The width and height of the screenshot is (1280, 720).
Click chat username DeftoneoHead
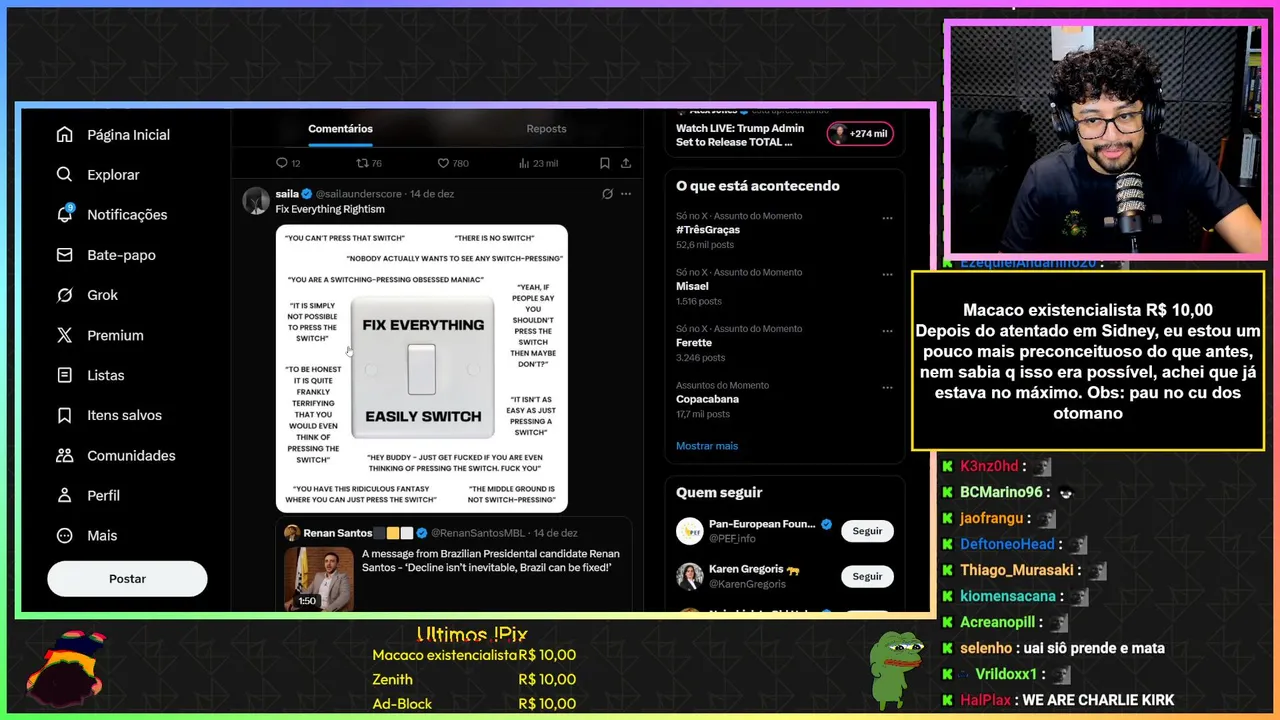coord(1007,545)
